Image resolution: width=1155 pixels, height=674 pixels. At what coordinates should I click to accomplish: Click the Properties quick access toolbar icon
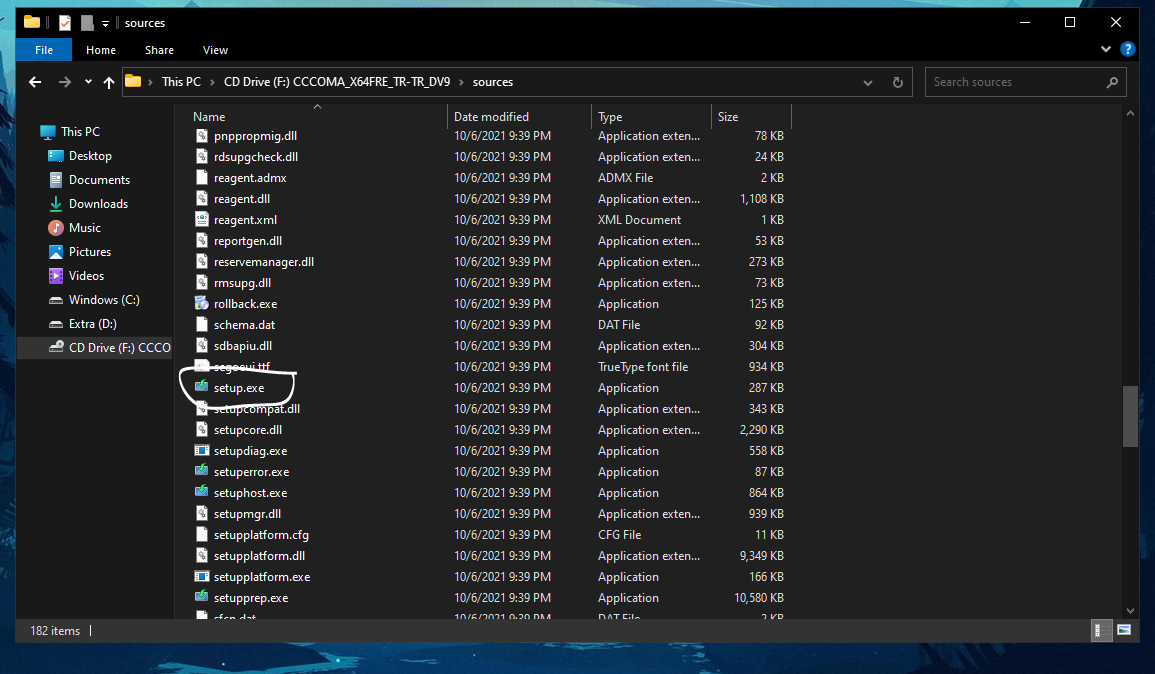click(x=65, y=23)
